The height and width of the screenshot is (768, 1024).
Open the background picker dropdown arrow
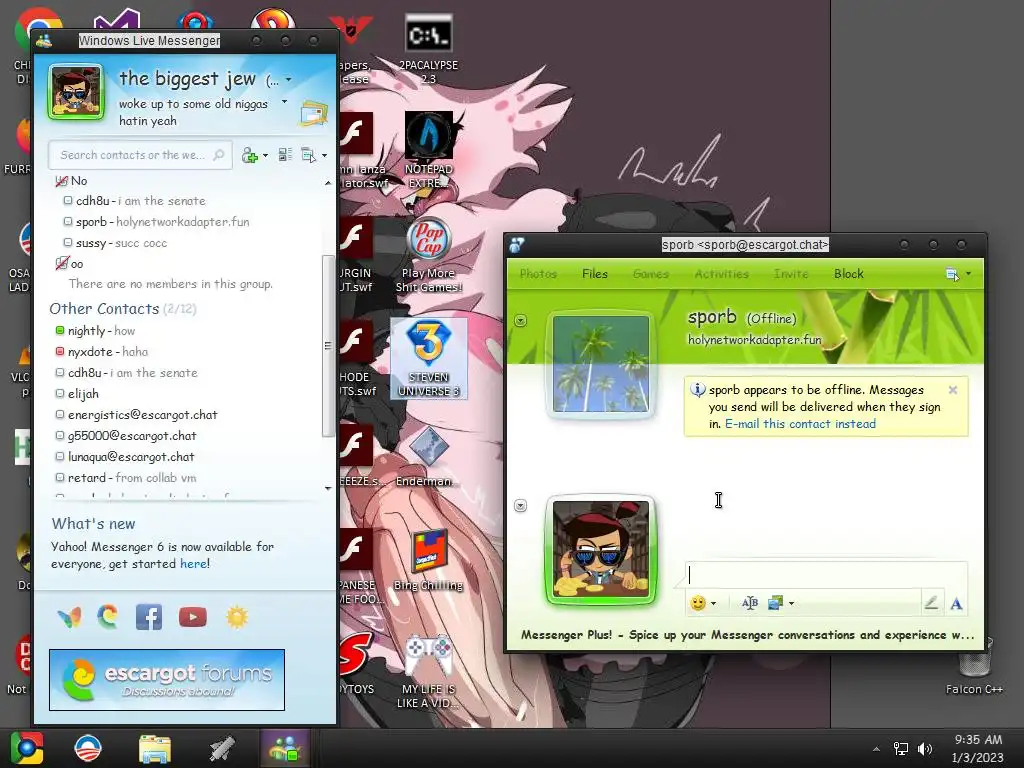point(792,603)
